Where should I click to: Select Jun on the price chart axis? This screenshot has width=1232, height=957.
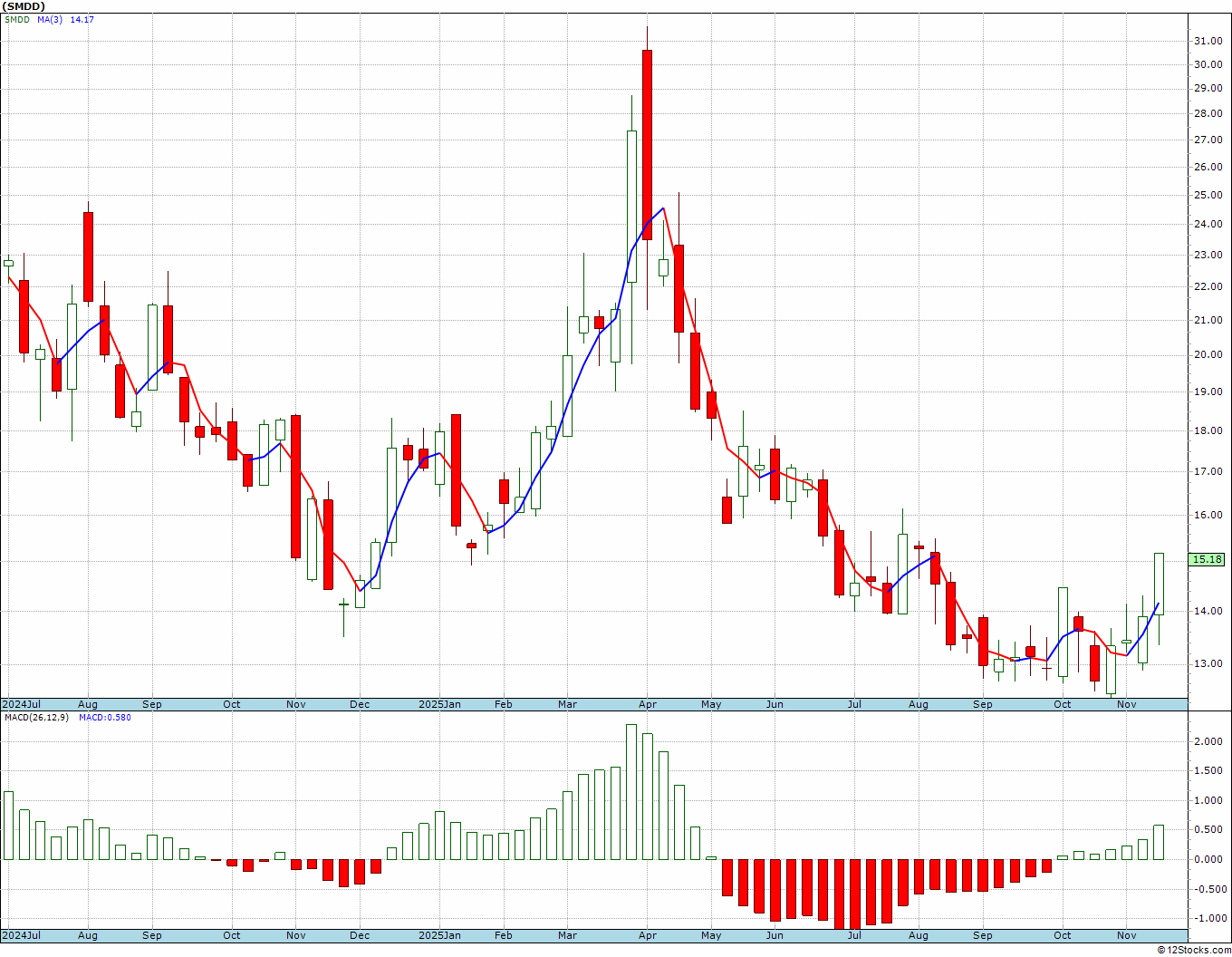[775, 704]
